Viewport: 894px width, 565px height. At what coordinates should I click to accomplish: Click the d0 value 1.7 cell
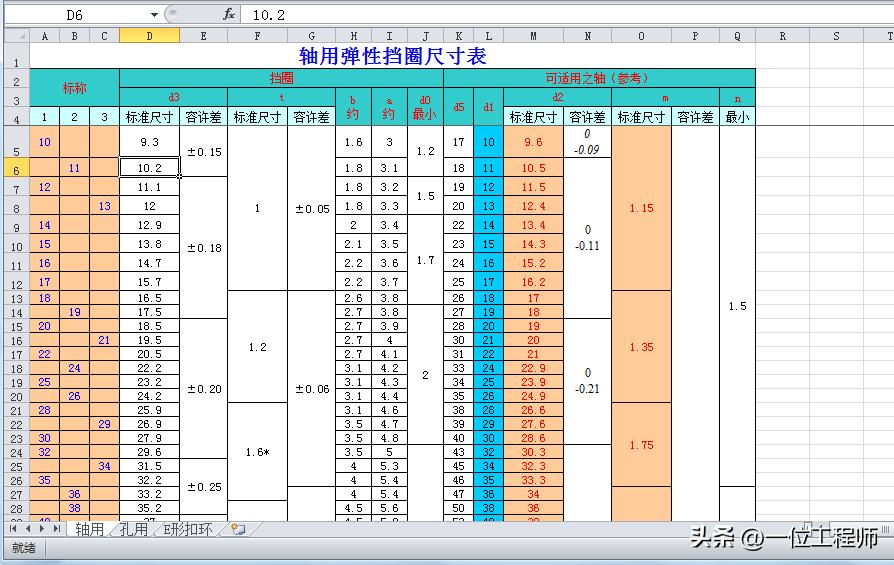point(425,260)
